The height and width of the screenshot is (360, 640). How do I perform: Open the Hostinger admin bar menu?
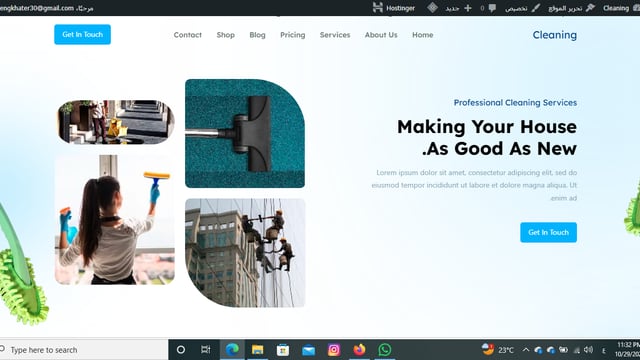[394, 8]
